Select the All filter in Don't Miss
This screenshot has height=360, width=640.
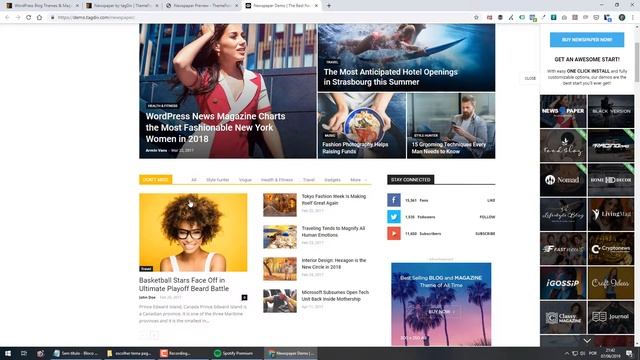point(194,180)
